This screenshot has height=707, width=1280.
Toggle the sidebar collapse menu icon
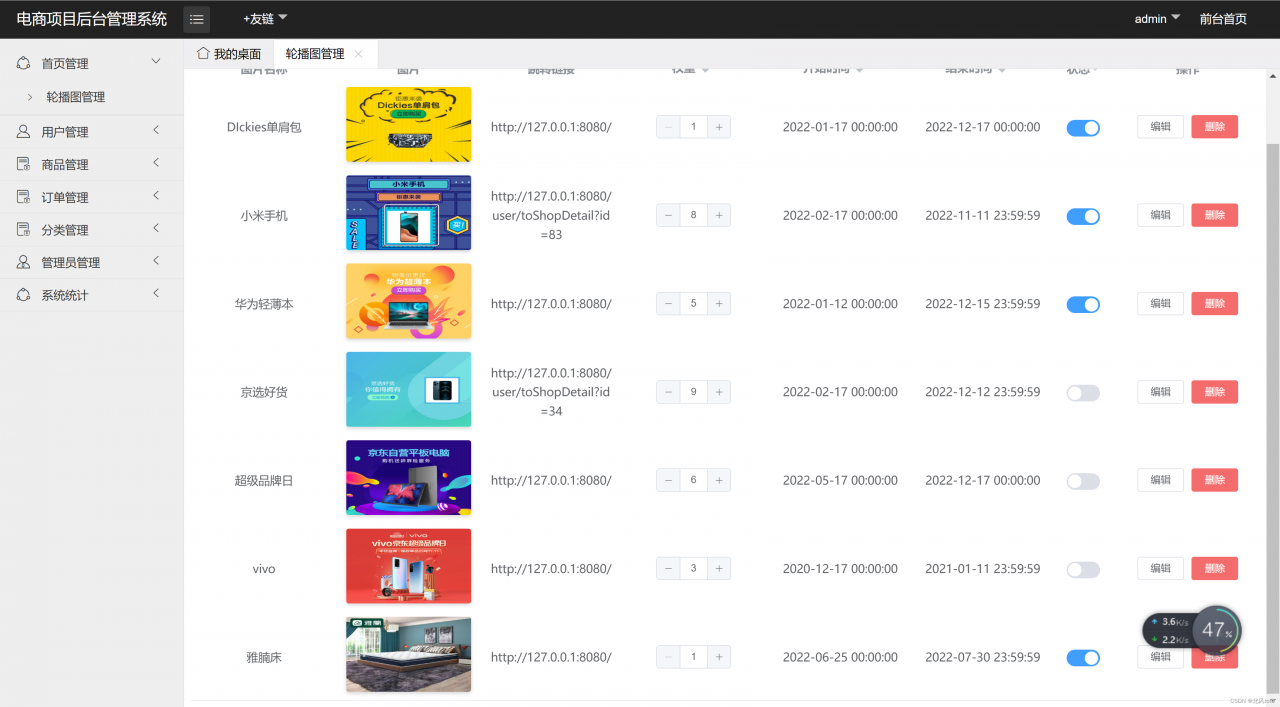coord(197,19)
